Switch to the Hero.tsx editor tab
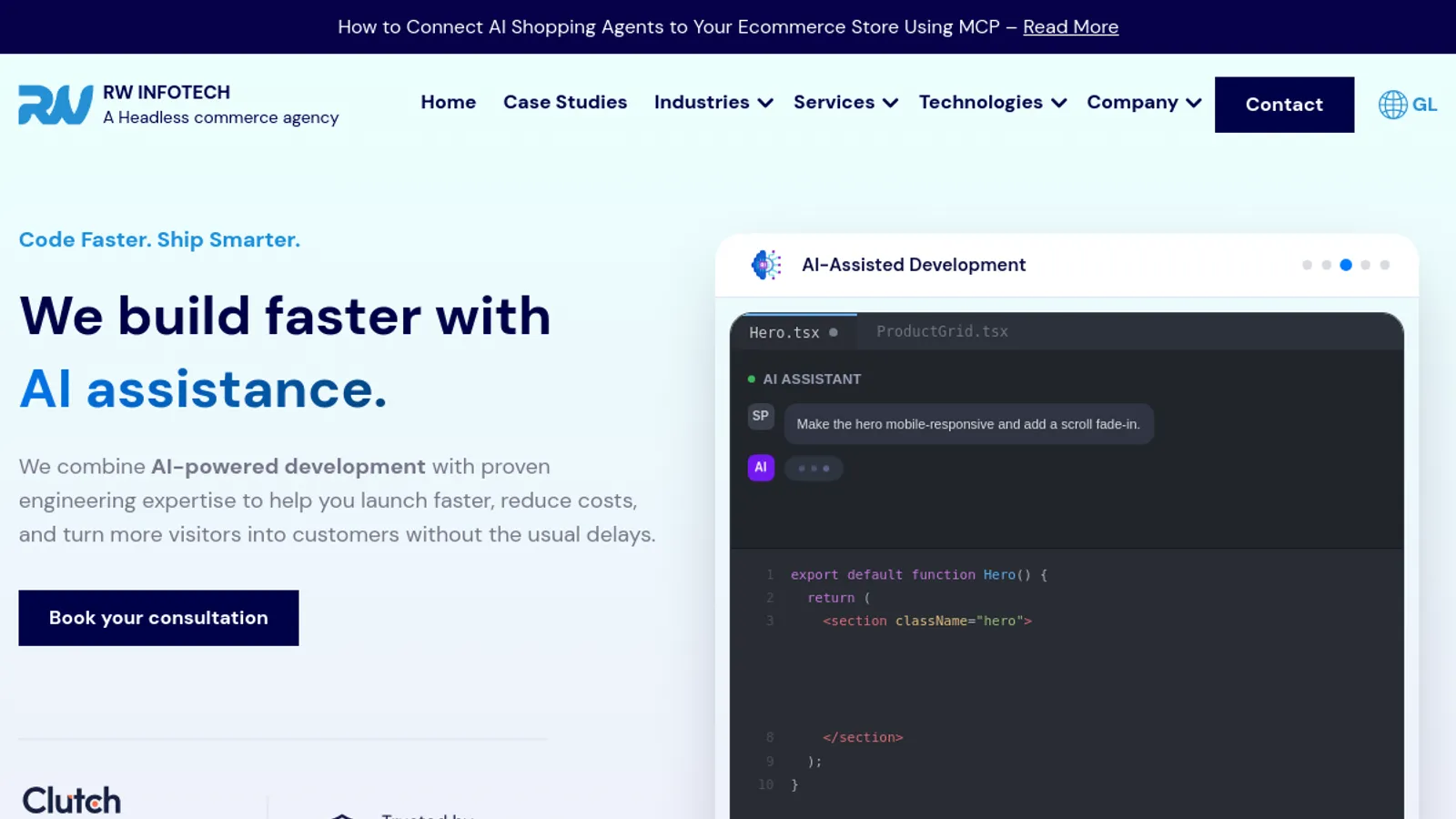Screen dimensions: 1456x819 (793, 332)
